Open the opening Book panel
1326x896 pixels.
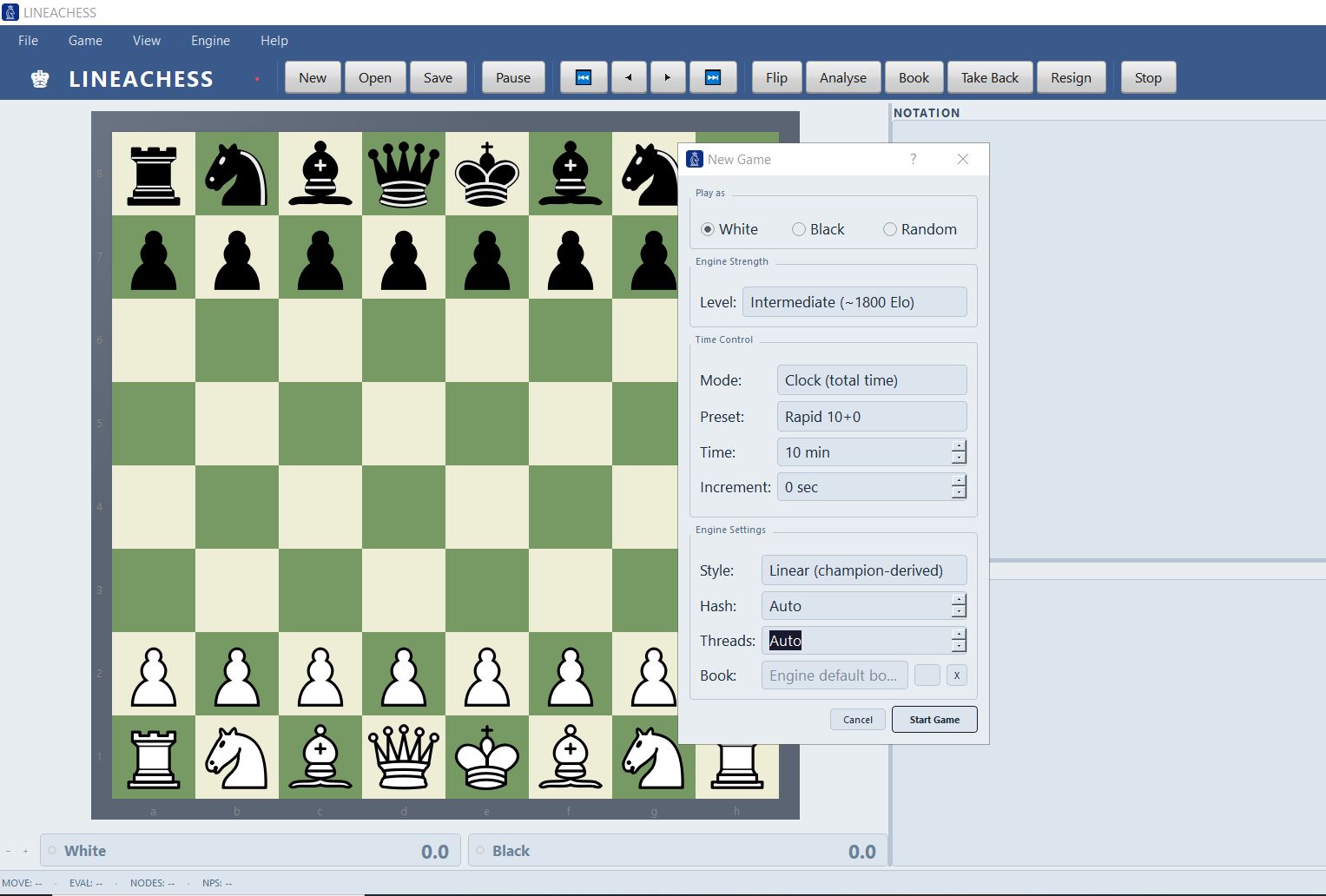click(914, 77)
